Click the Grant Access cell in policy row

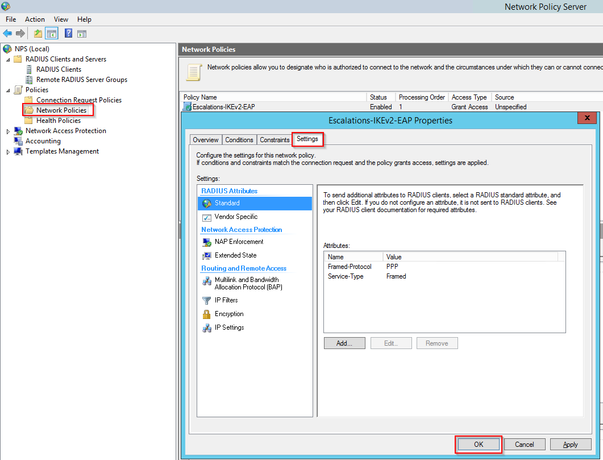[x=470, y=107]
